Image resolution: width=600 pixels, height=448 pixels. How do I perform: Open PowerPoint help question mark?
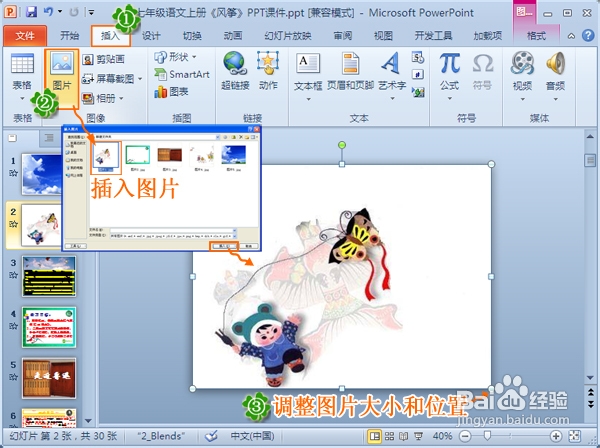[588, 36]
